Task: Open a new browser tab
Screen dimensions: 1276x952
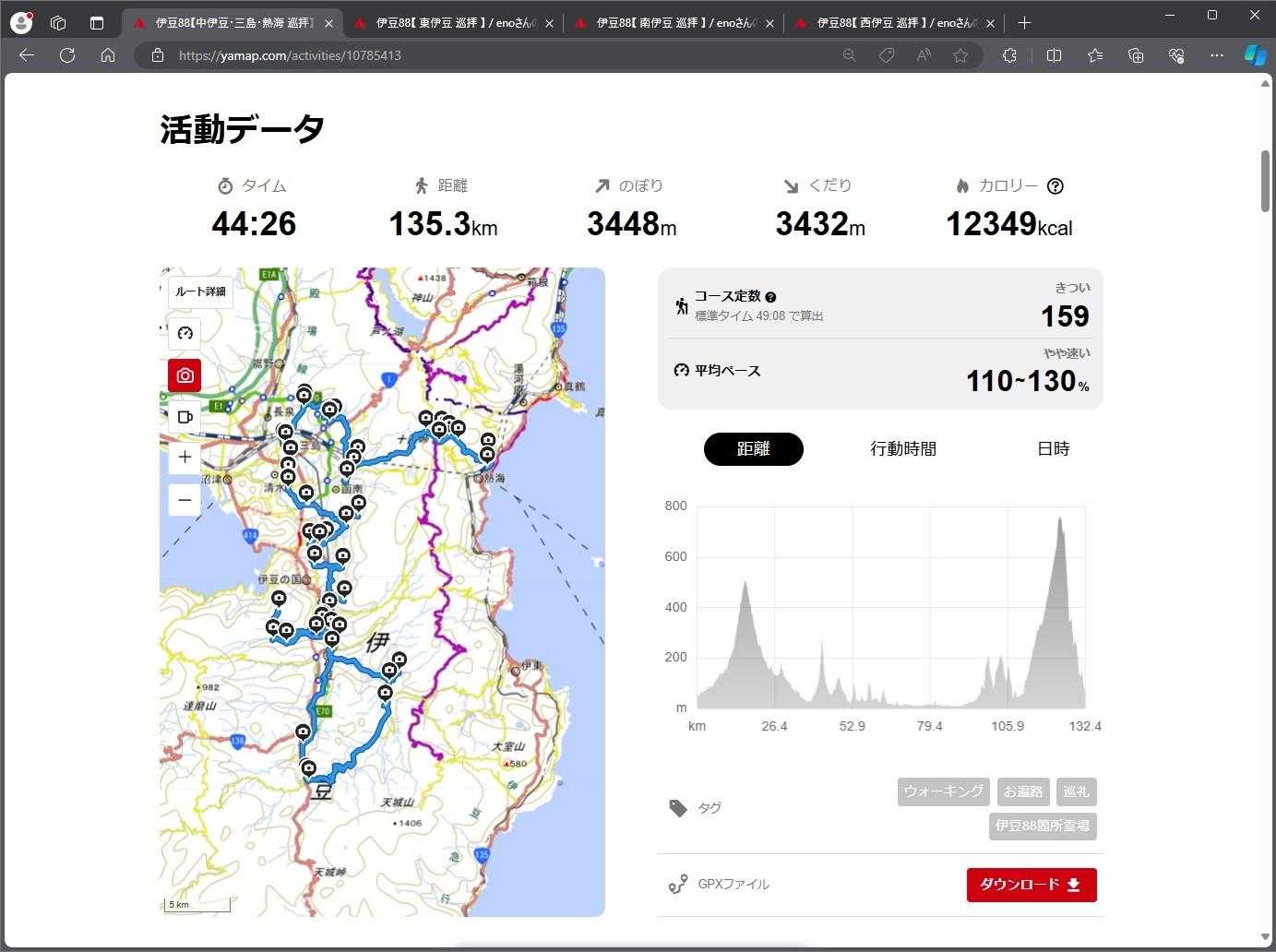Action: click(x=1024, y=23)
